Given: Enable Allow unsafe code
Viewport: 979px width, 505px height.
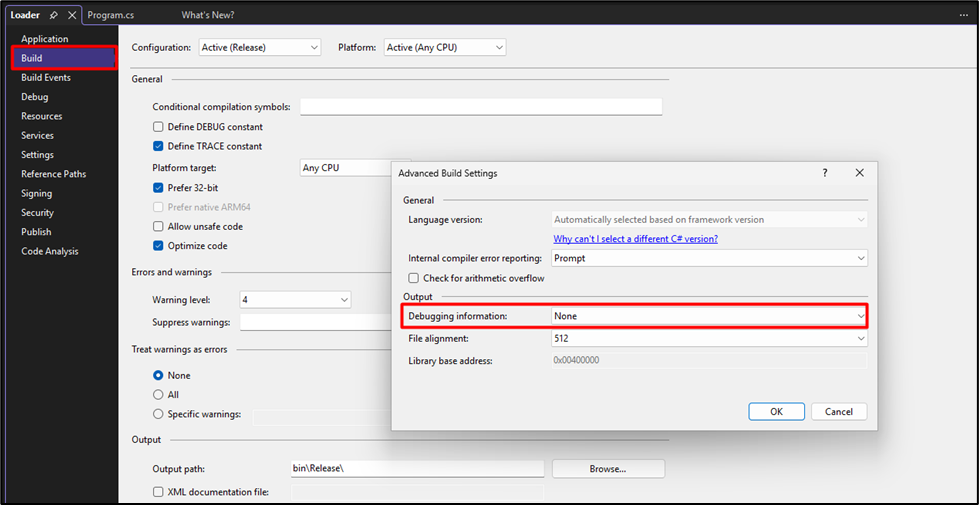Looking at the screenshot, I should point(158,227).
